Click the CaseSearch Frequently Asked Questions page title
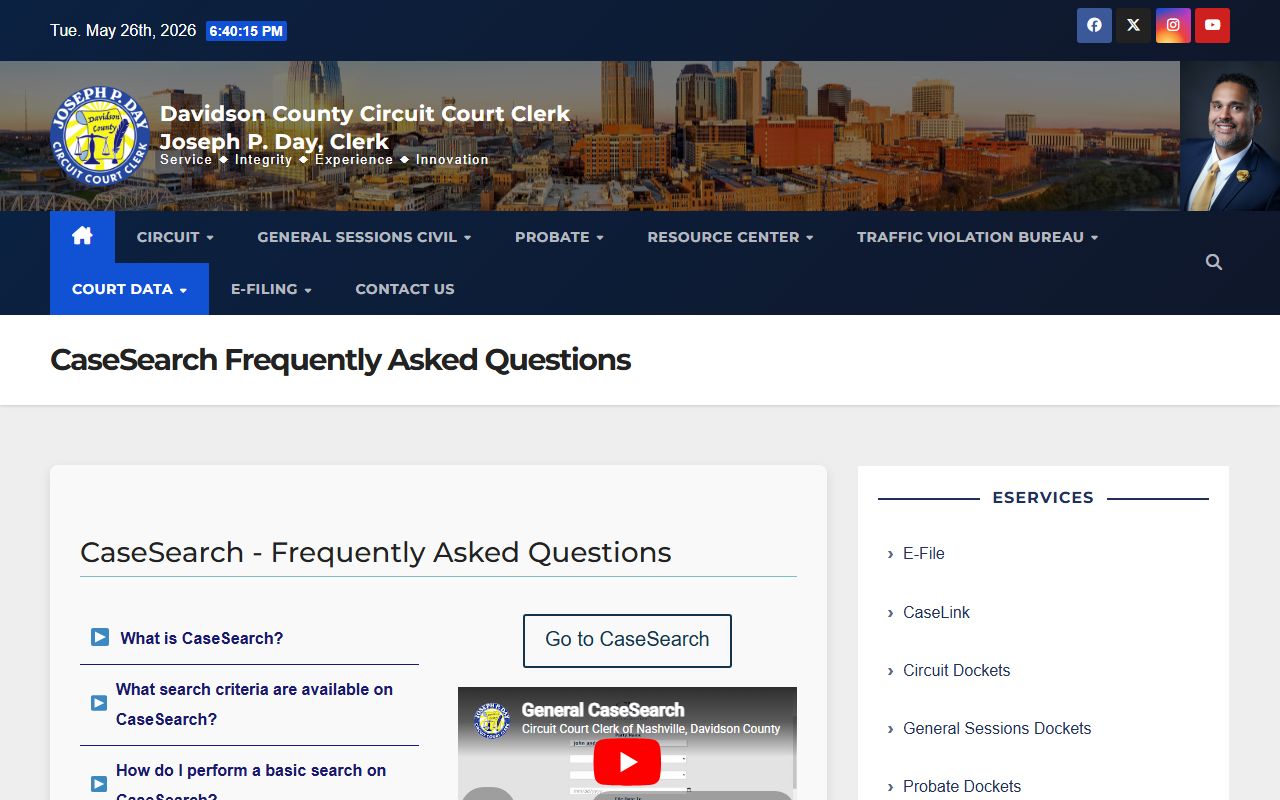 click(x=341, y=360)
